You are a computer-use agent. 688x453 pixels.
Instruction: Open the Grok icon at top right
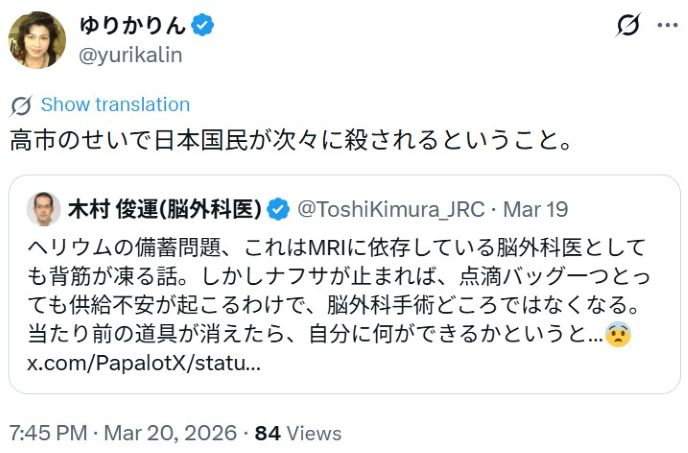click(628, 25)
